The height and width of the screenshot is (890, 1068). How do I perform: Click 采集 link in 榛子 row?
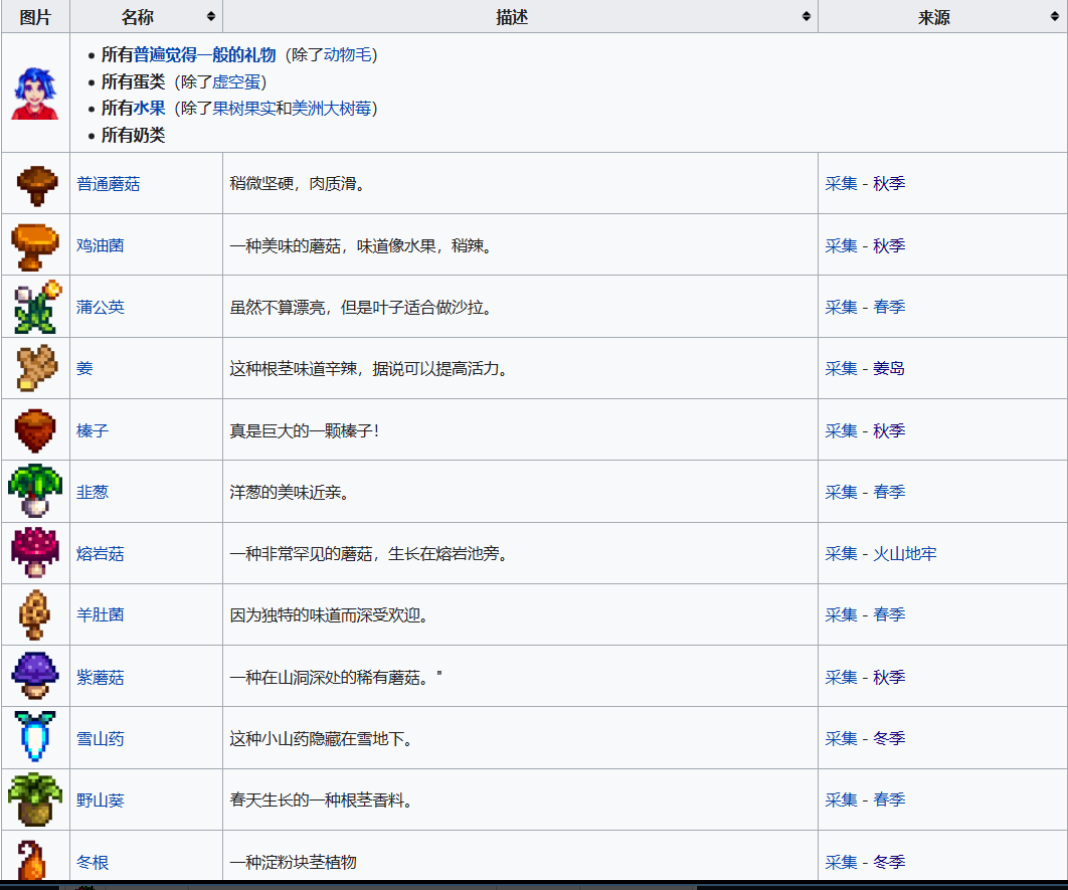[841, 430]
